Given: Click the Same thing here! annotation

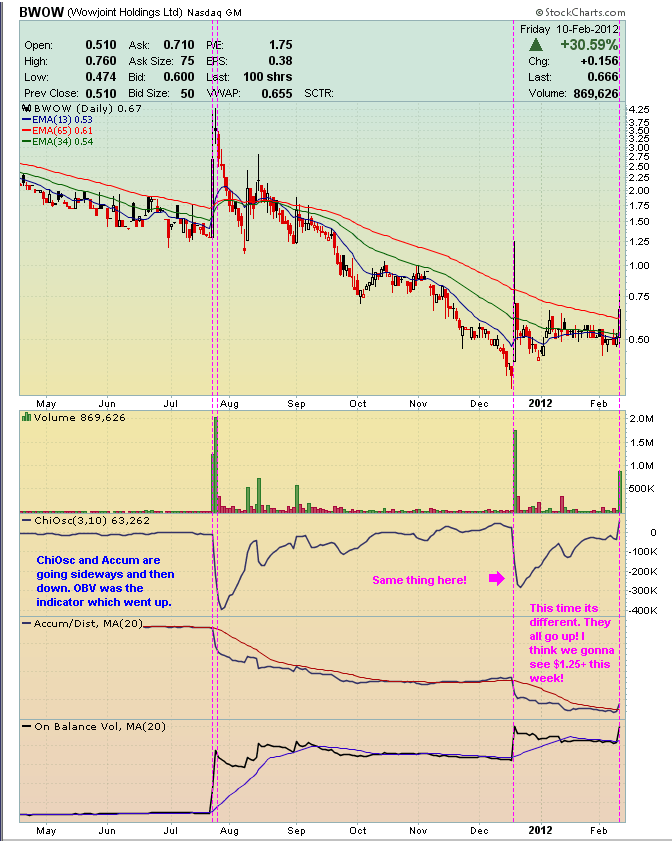Looking at the screenshot, I should (x=419, y=580).
